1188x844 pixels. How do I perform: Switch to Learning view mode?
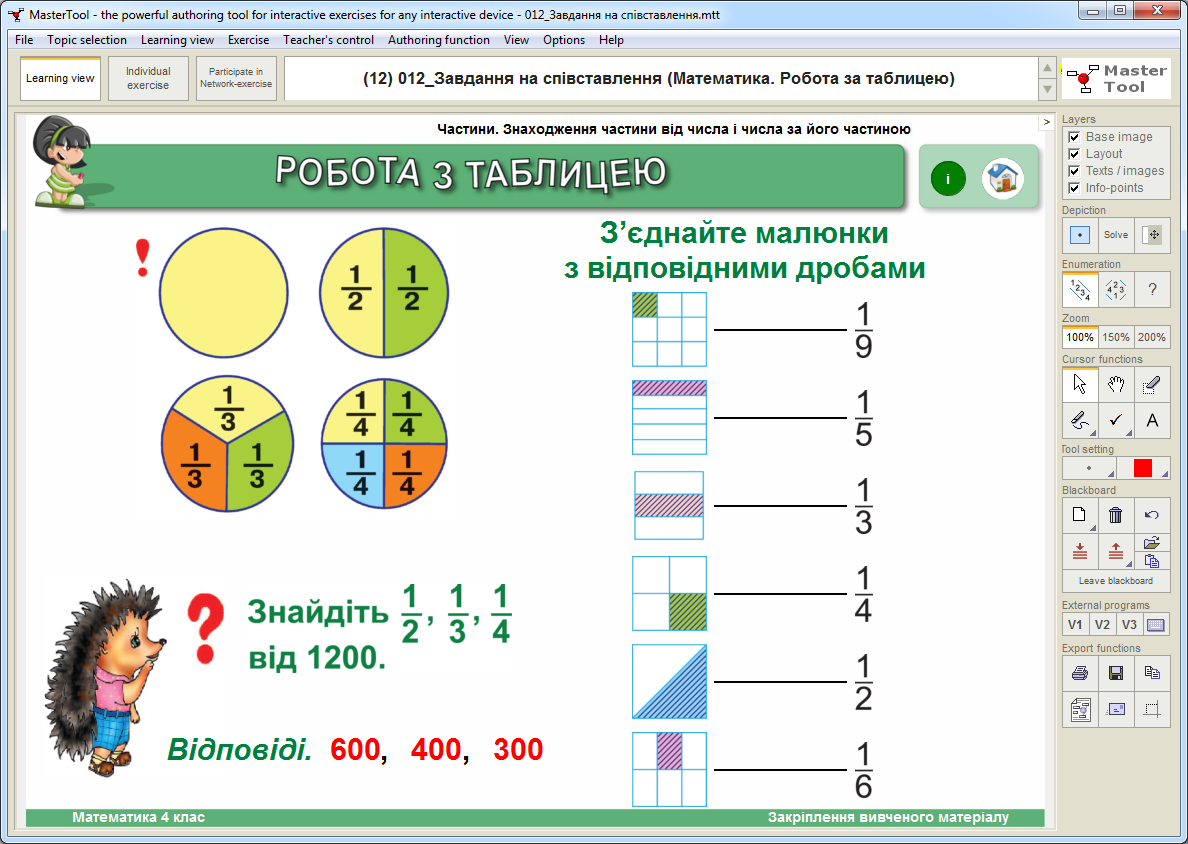(61, 78)
